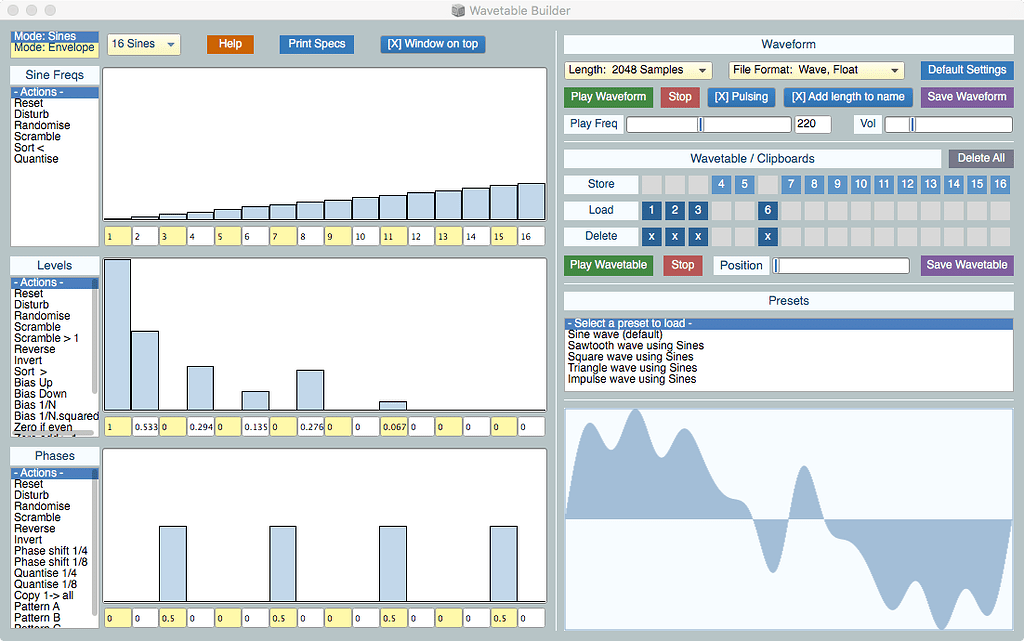Delete slot 6 clipboard via its x button
This screenshot has height=641, width=1024.
click(766, 236)
